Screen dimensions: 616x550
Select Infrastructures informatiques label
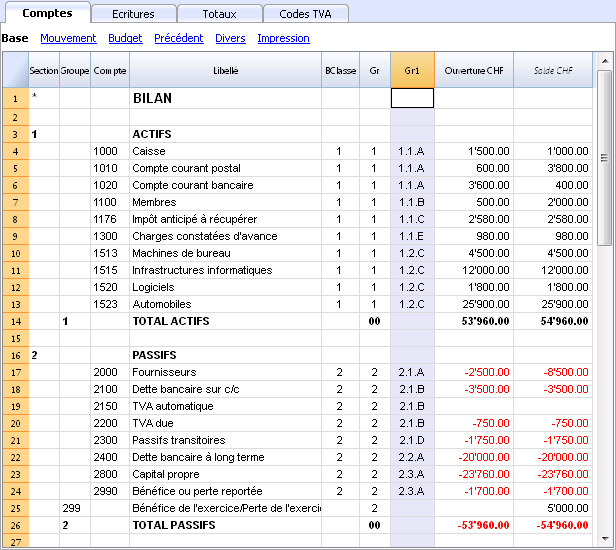point(202,270)
